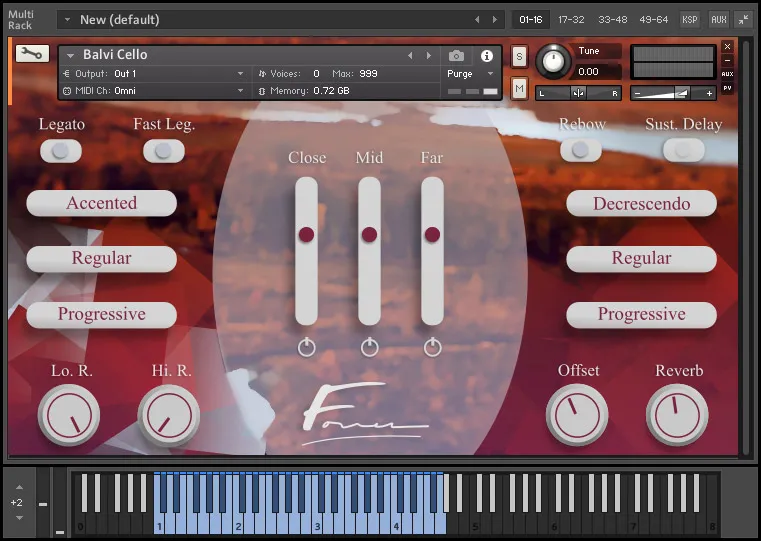Viewport: 761px width, 541px height.
Task: Click the Multi Rack label
Action: click(x=20, y=20)
